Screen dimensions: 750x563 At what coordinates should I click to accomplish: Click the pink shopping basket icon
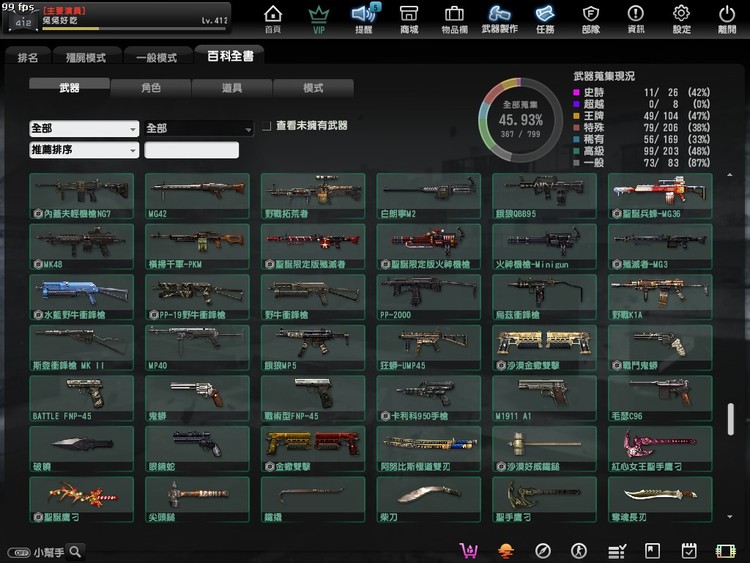point(467,551)
